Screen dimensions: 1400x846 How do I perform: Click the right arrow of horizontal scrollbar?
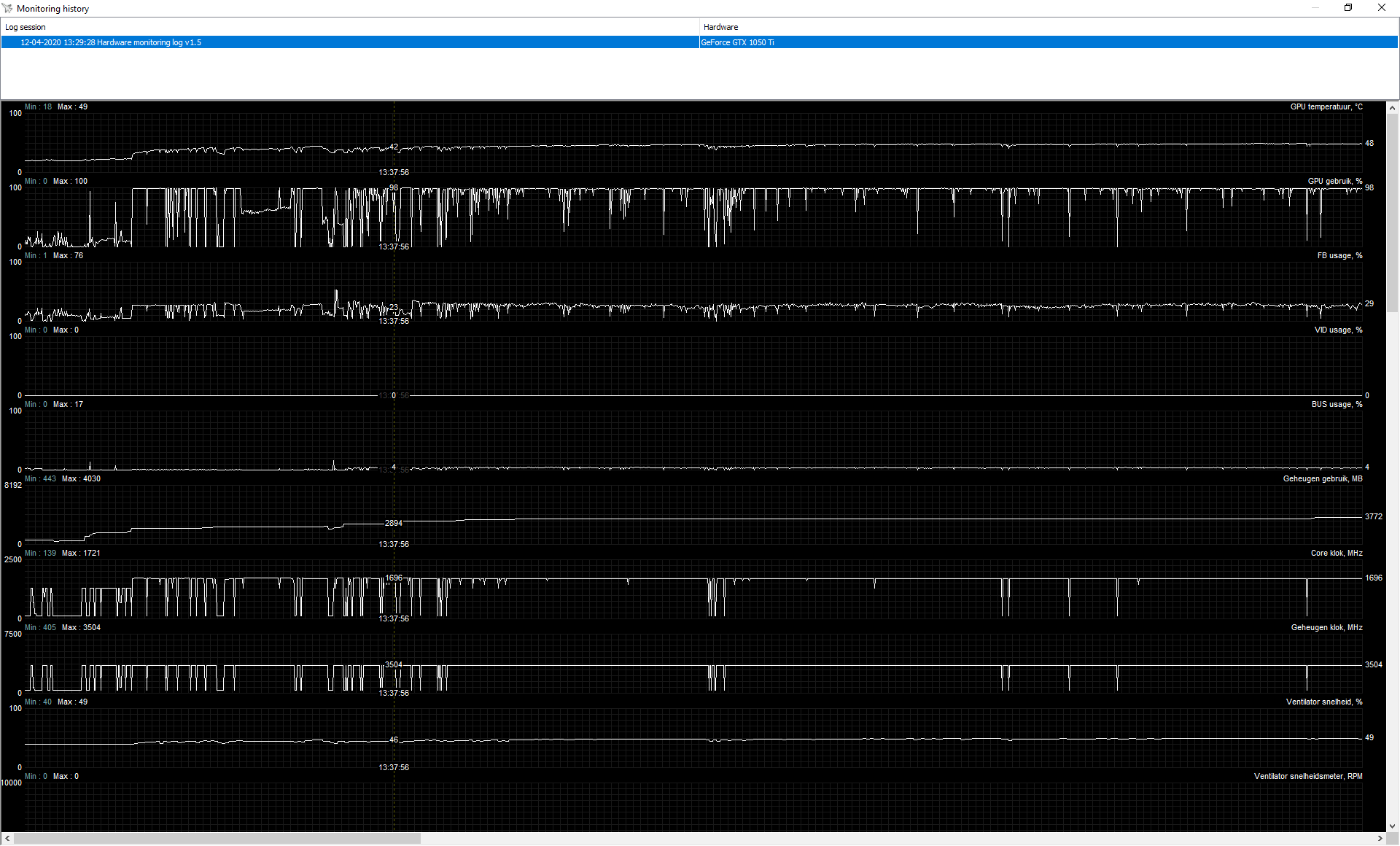click(1380, 839)
